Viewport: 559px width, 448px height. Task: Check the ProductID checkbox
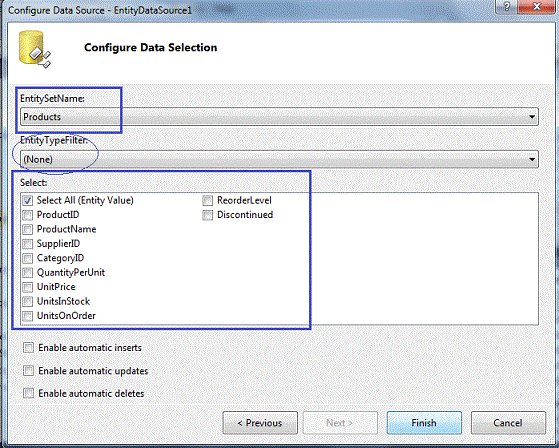click(28, 215)
